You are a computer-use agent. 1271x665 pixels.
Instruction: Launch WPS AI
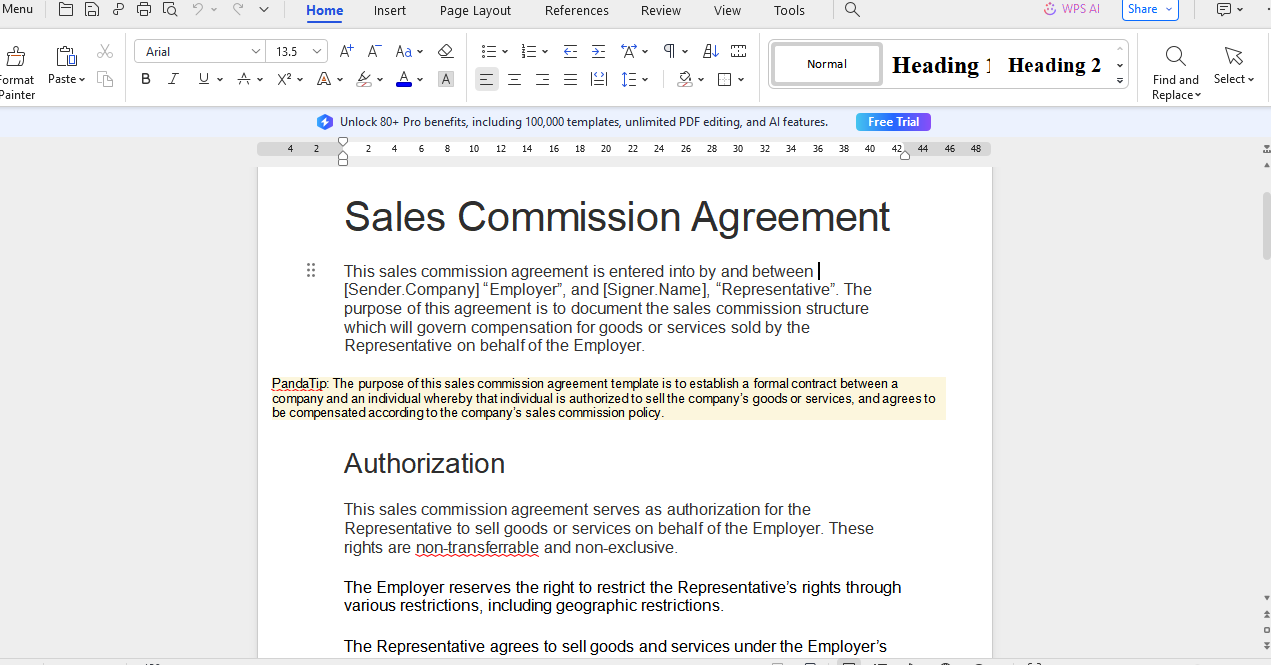(x=1071, y=9)
